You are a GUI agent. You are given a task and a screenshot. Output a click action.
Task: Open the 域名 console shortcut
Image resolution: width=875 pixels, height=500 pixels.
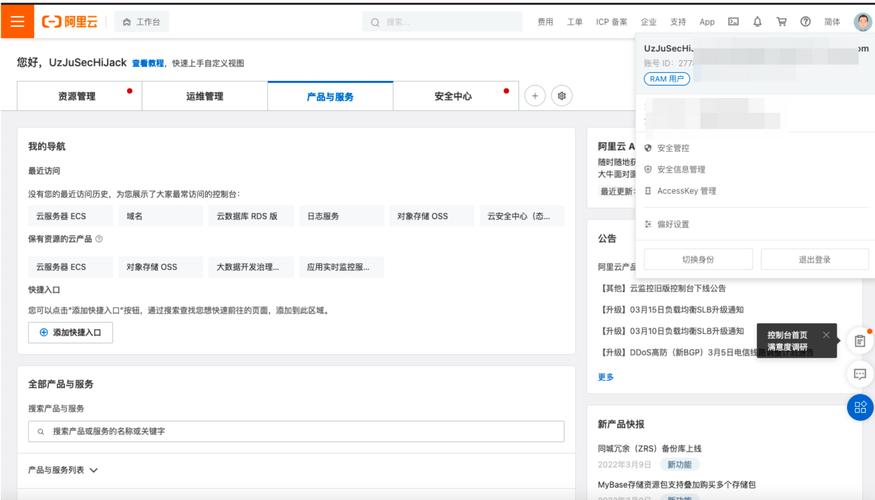pyautogui.click(x=161, y=216)
